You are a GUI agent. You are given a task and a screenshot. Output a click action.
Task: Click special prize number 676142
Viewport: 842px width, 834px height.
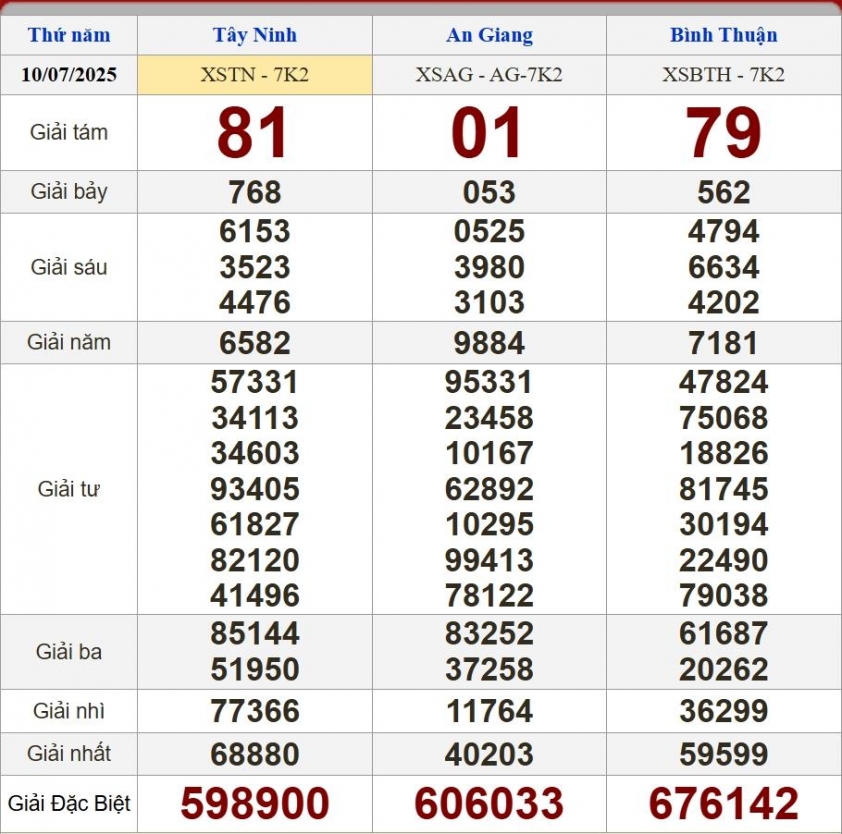tap(723, 804)
